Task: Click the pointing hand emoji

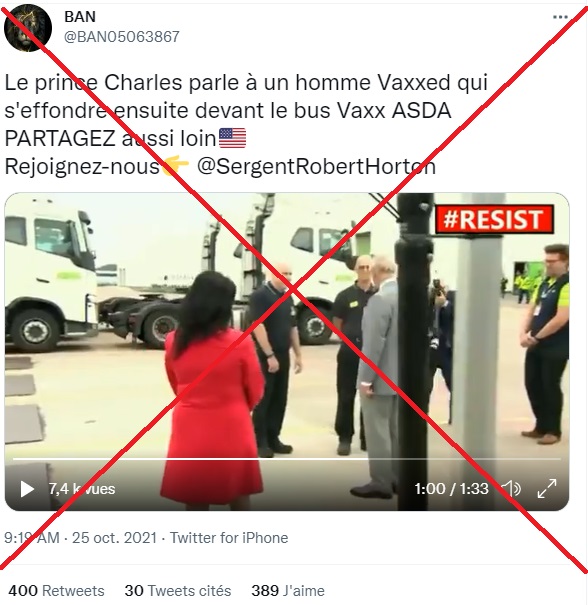Action: coord(176,166)
